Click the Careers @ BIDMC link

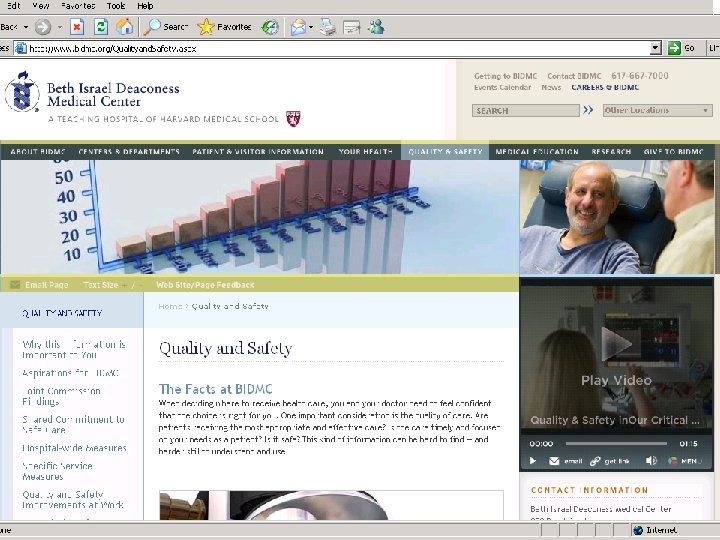point(605,87)
